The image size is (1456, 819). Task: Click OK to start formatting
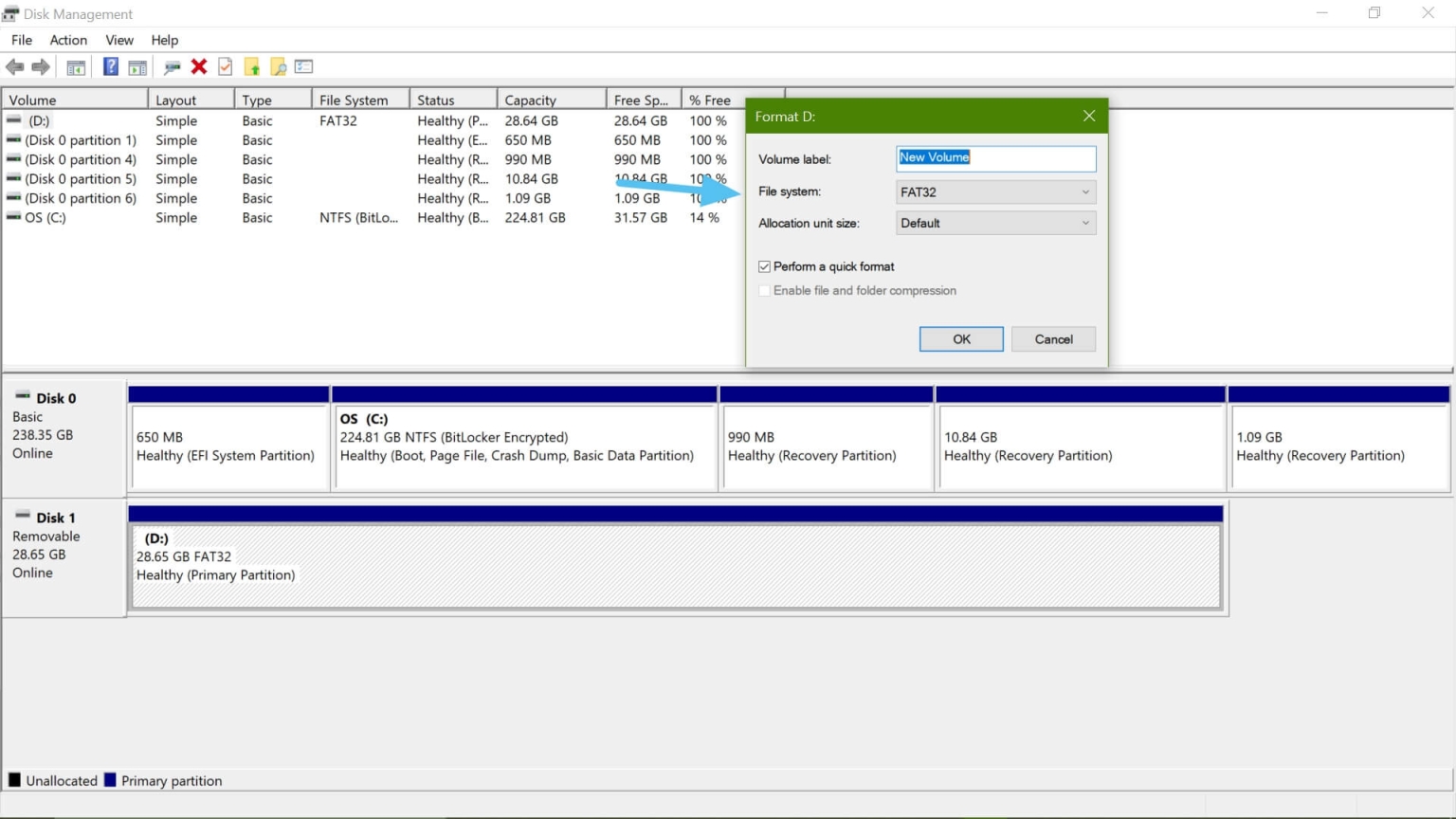(960, 338)
